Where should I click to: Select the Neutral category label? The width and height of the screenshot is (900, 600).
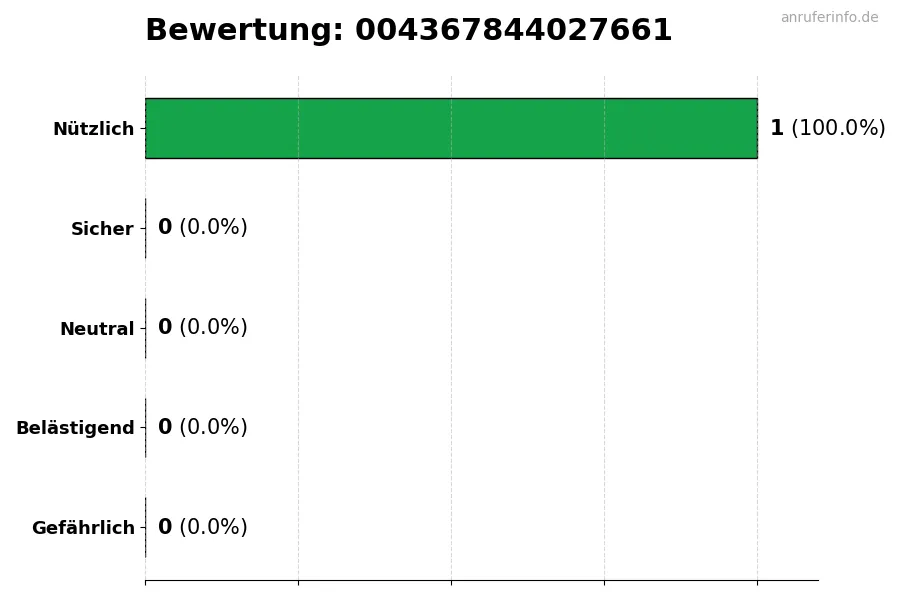[97, 329]
